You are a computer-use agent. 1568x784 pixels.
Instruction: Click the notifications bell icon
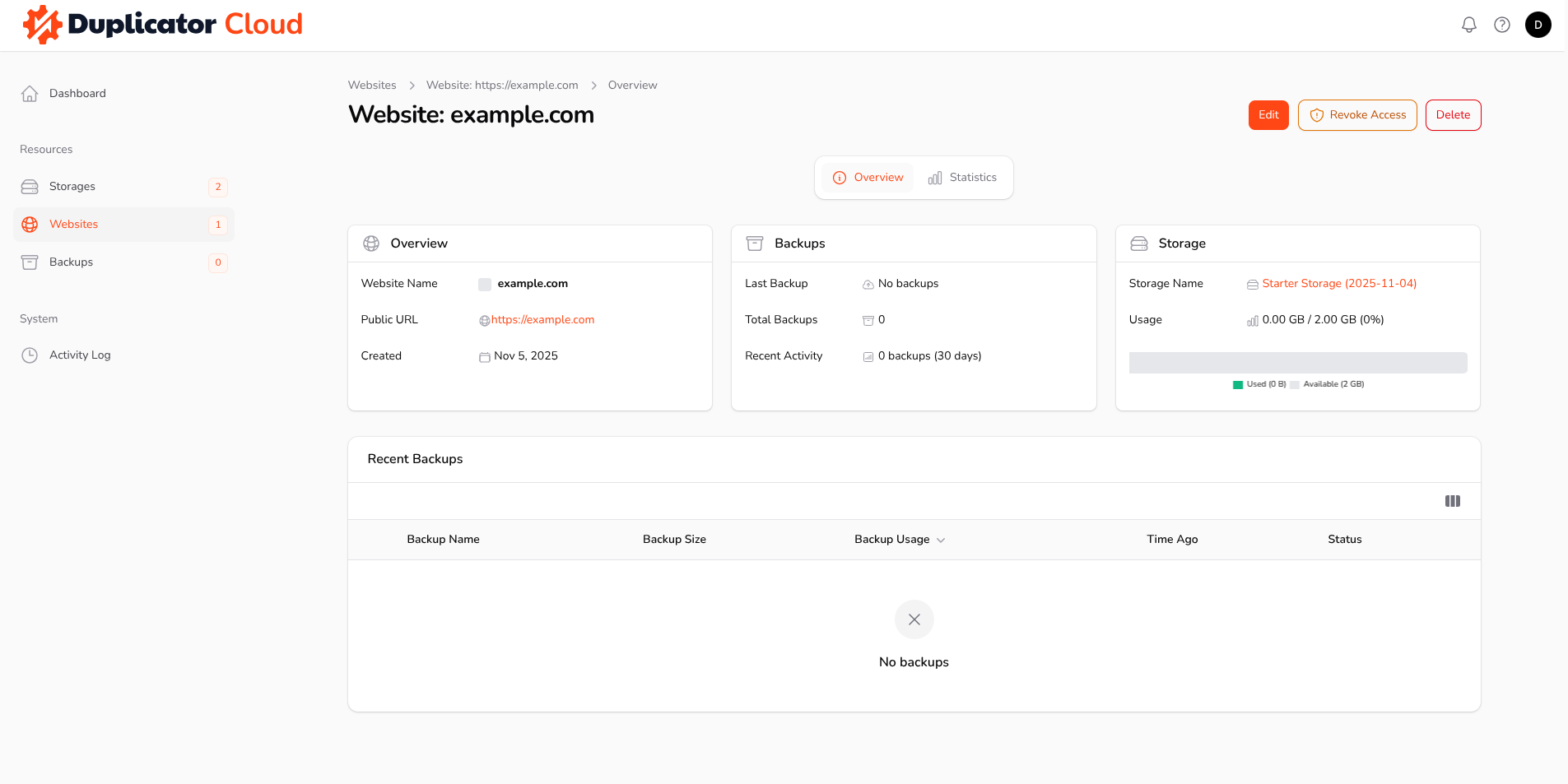click(x=1468, y=25)
